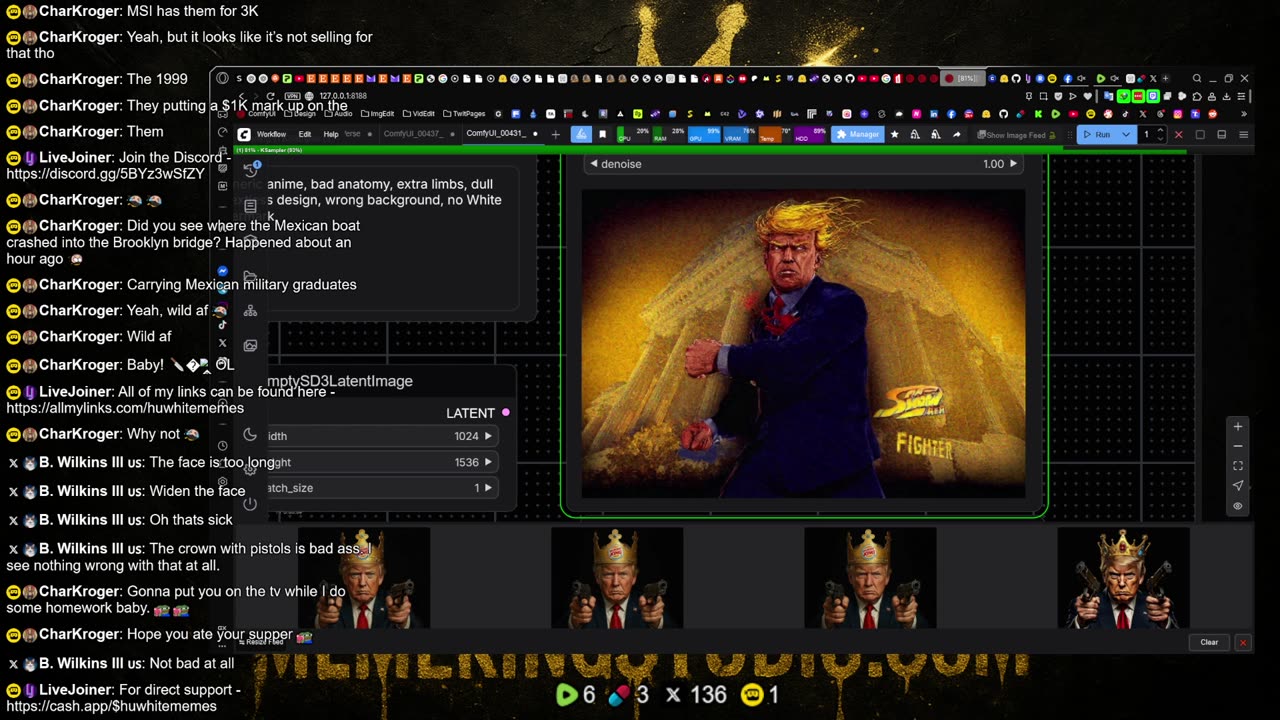Open first image feed thumbnail
Screen dimensions: 1280x720
[364, 578]
